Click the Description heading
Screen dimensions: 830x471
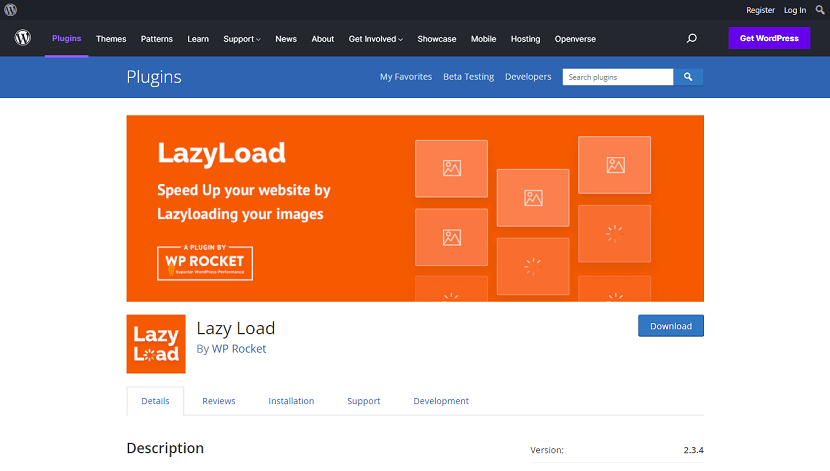(x=165, y=448)
